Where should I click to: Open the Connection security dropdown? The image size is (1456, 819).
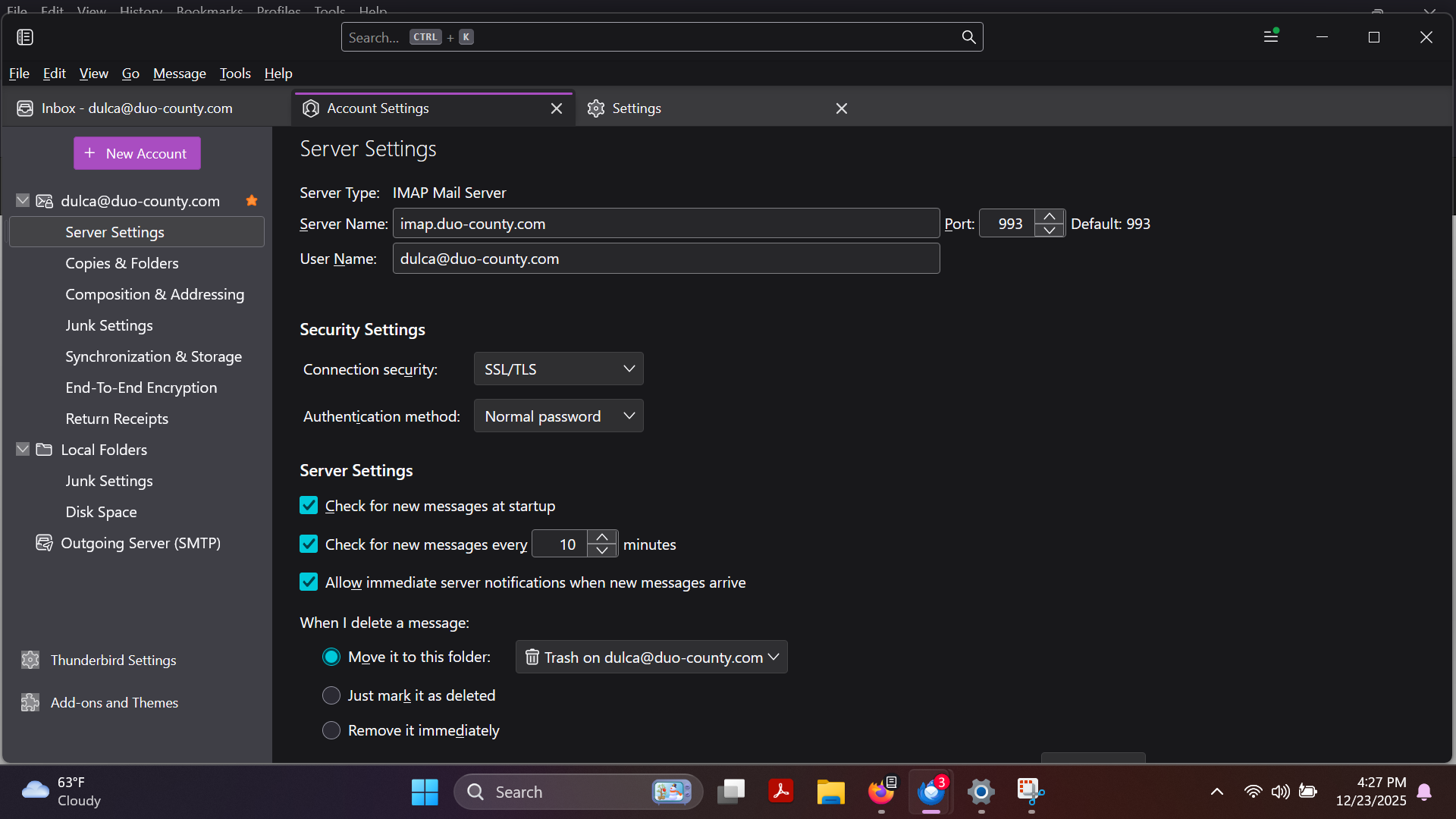pos(558,369)
